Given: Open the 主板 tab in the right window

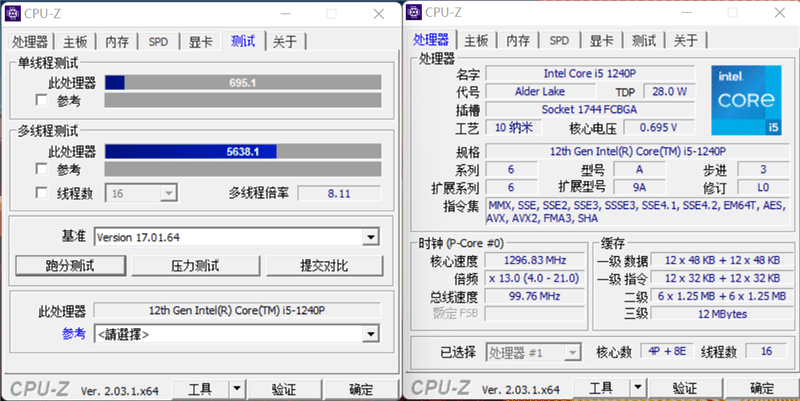Looking at the screenshot, I should pyautogui.click(x=477, y=40).
